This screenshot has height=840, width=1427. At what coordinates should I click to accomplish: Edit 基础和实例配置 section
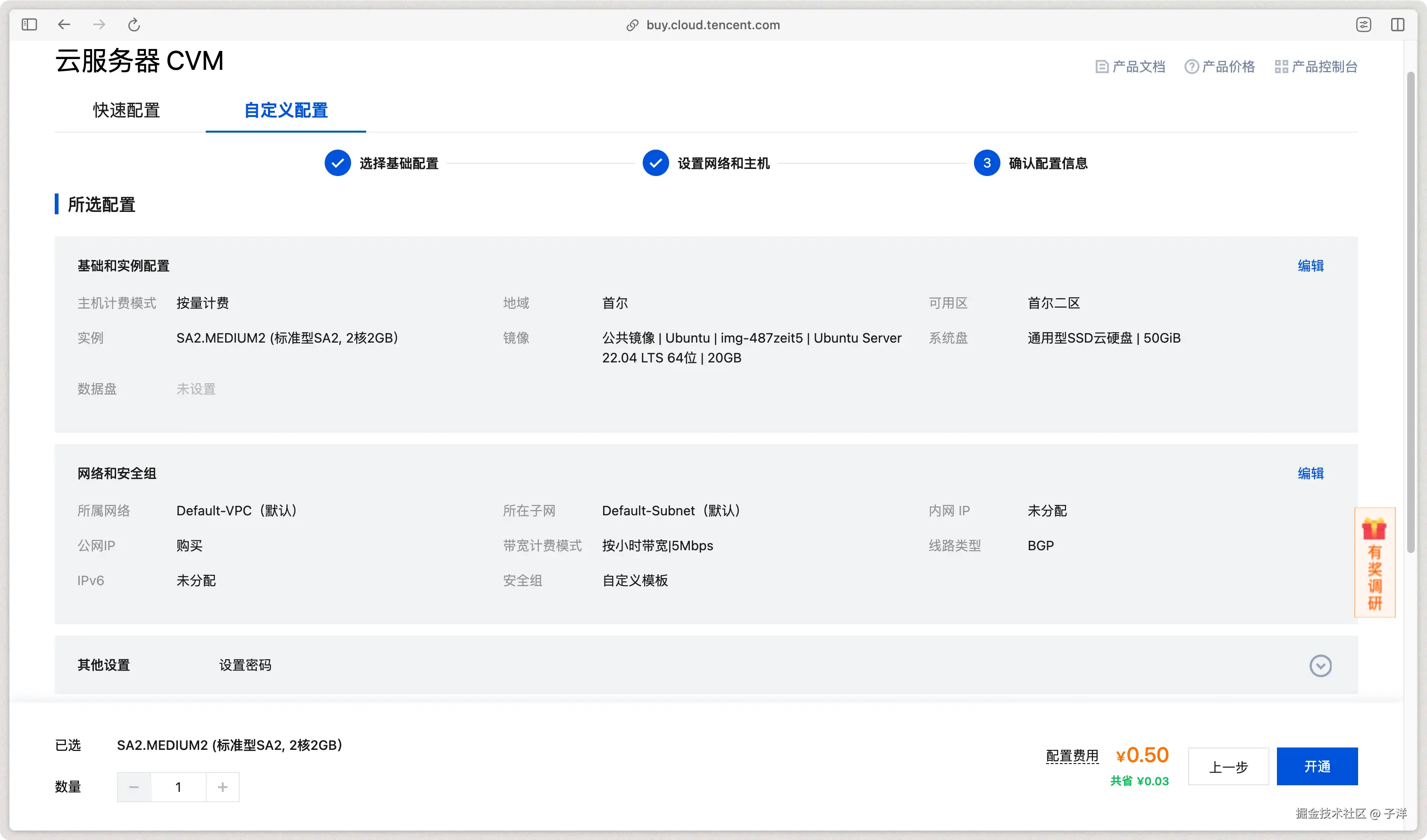point(1310,266)
